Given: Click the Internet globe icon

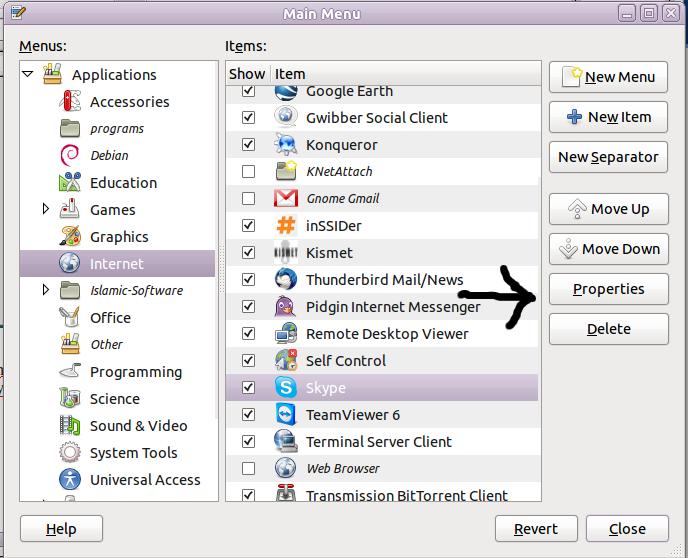Looking at the screenshot, I should (70, 263).
